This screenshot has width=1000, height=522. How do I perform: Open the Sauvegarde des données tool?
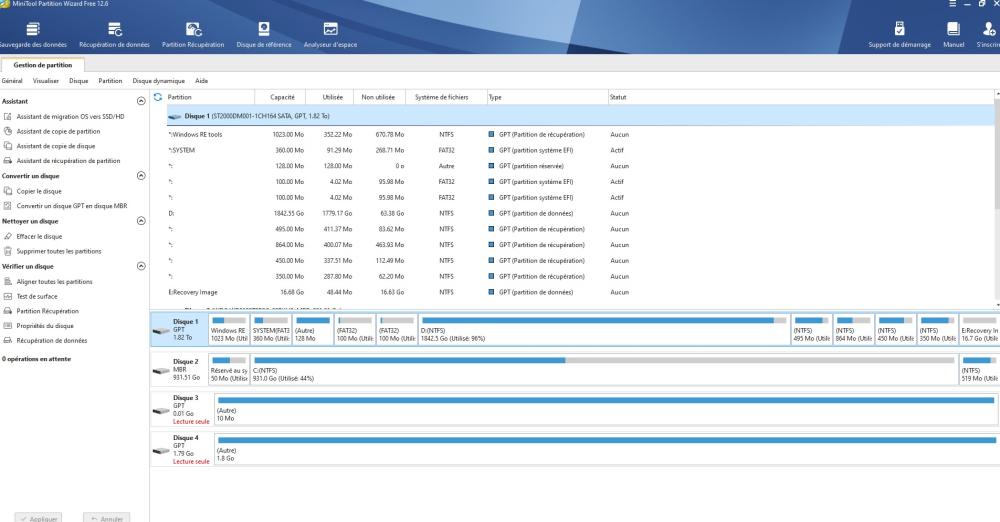[x=34, y=32]
